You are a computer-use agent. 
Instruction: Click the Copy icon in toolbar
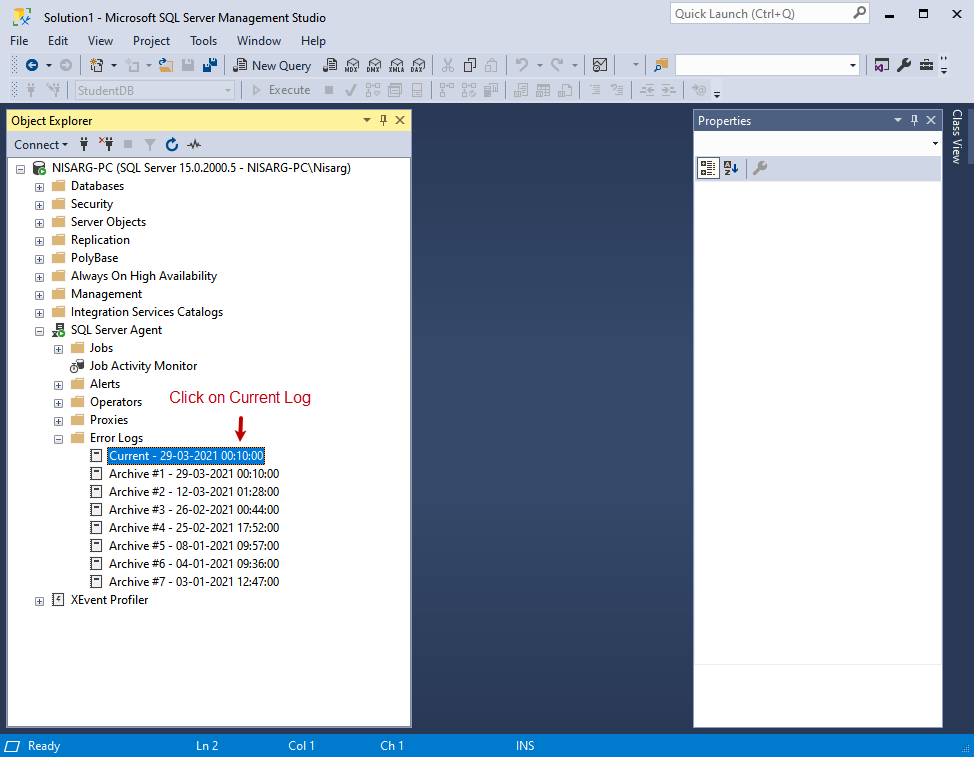pos(470,65)
